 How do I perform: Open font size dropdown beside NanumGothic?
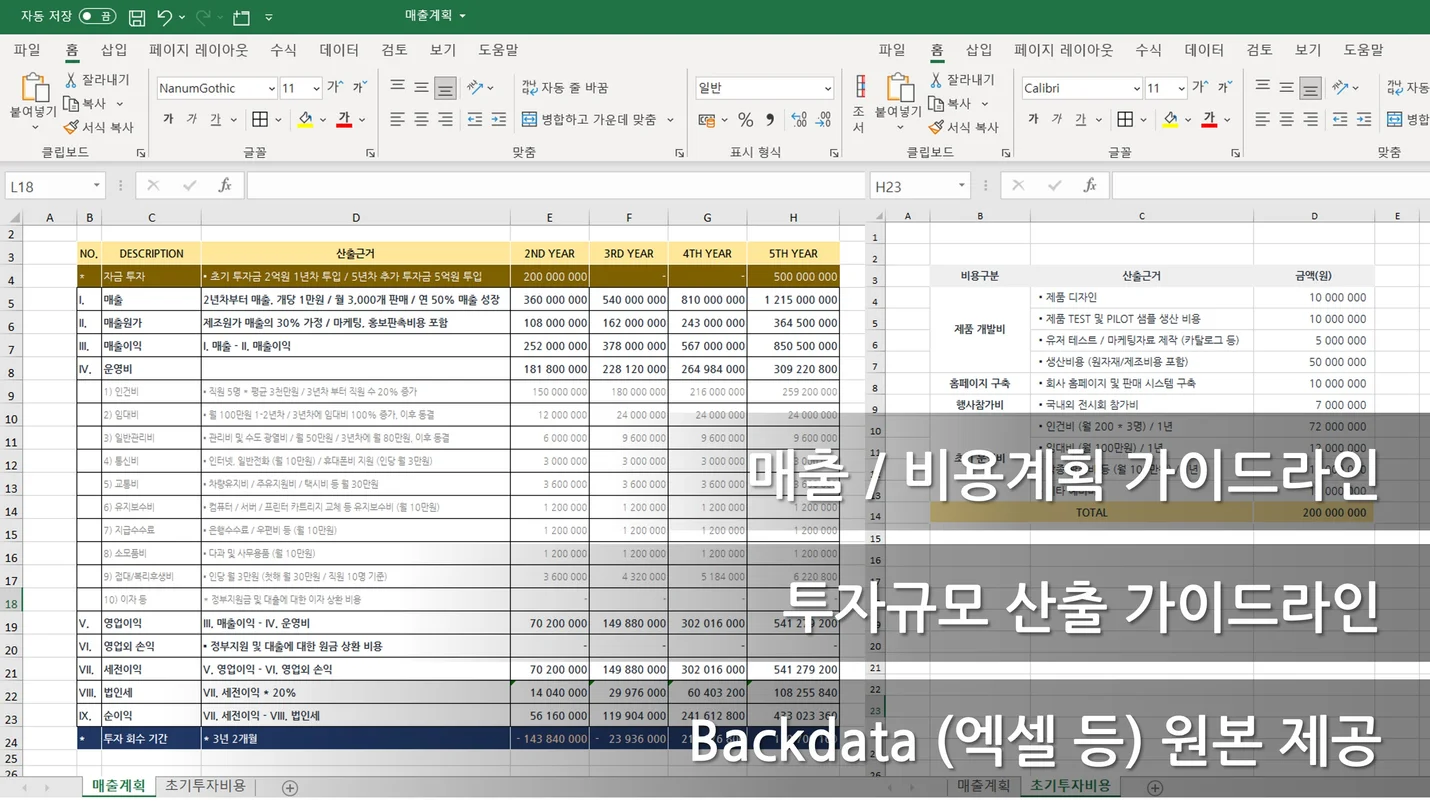click(316, 88)
